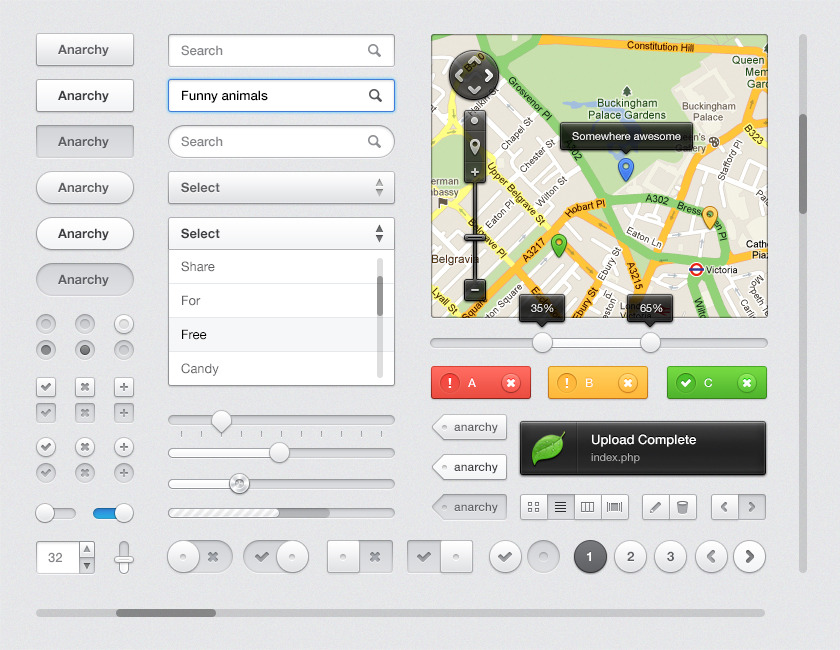
Task: Tick the top-left square checkmark checkbox
Action: point(46,387)
